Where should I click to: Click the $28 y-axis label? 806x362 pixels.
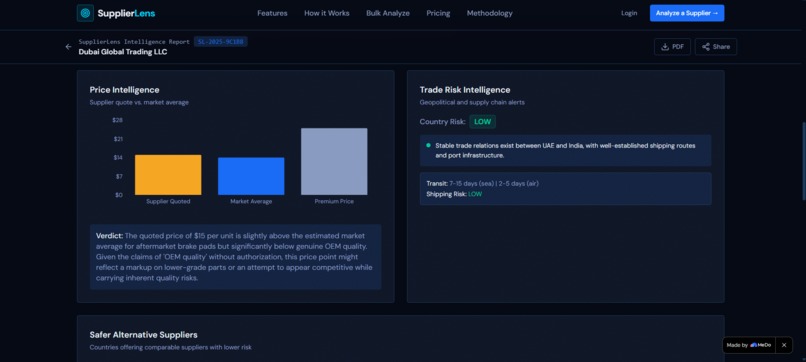tap(118, 120)
